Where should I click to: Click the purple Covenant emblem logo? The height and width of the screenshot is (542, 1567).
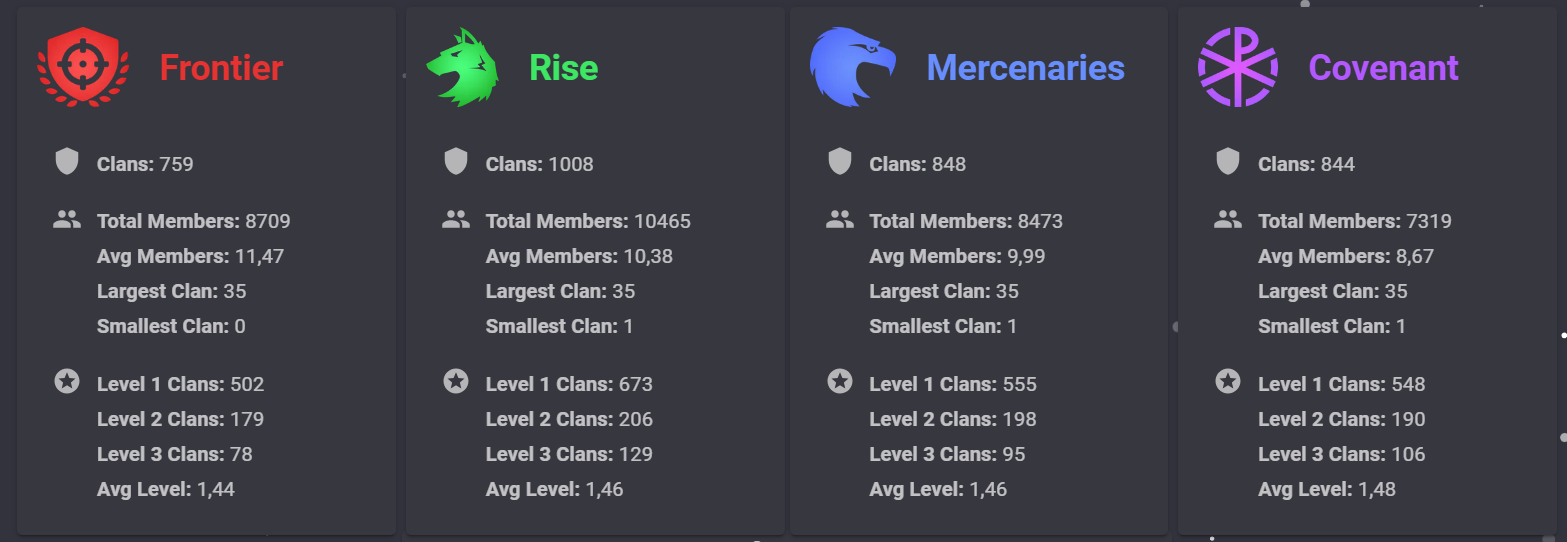click(x=1237, y=67)
